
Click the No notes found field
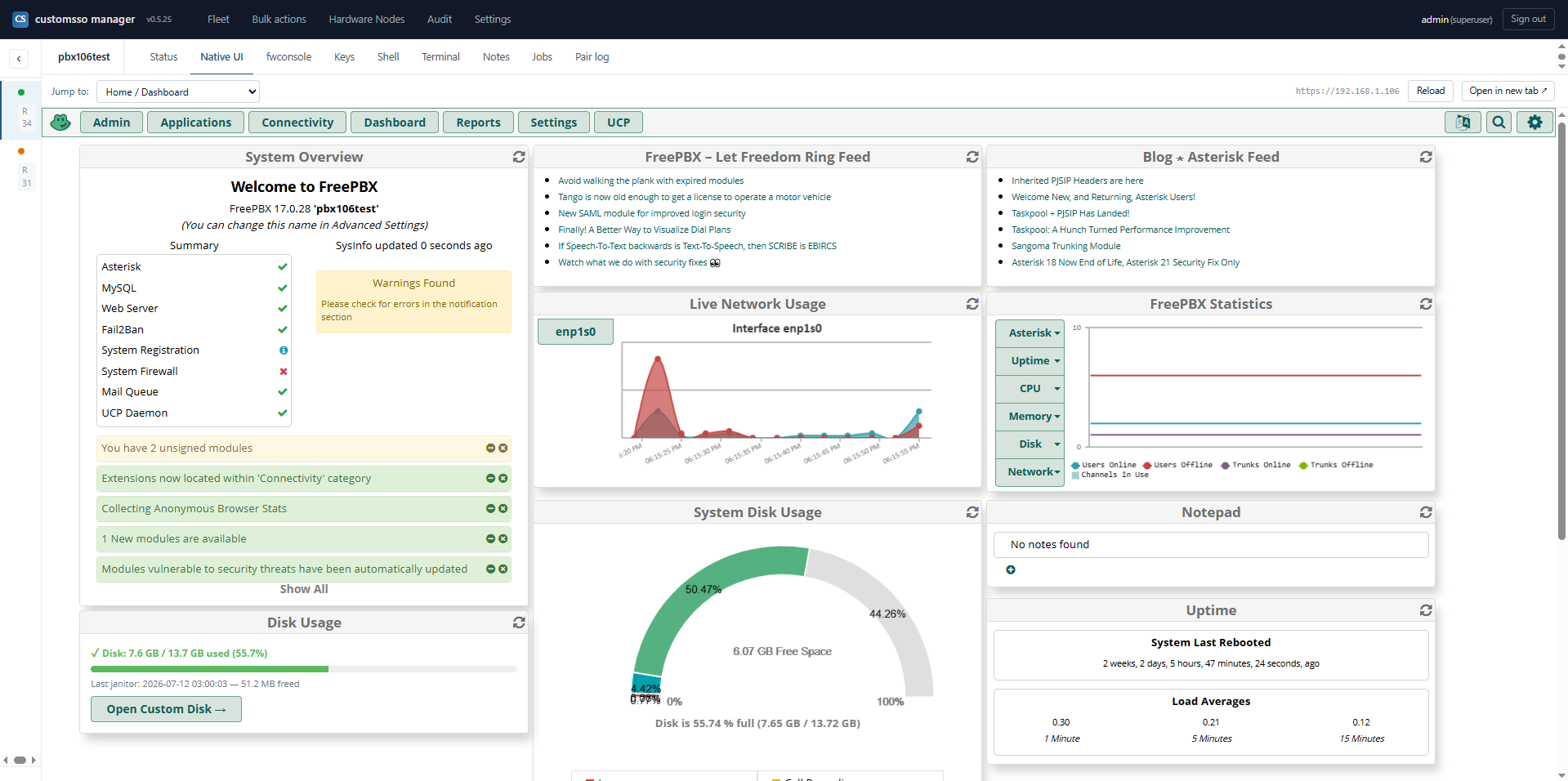[x=1211, y=545]
